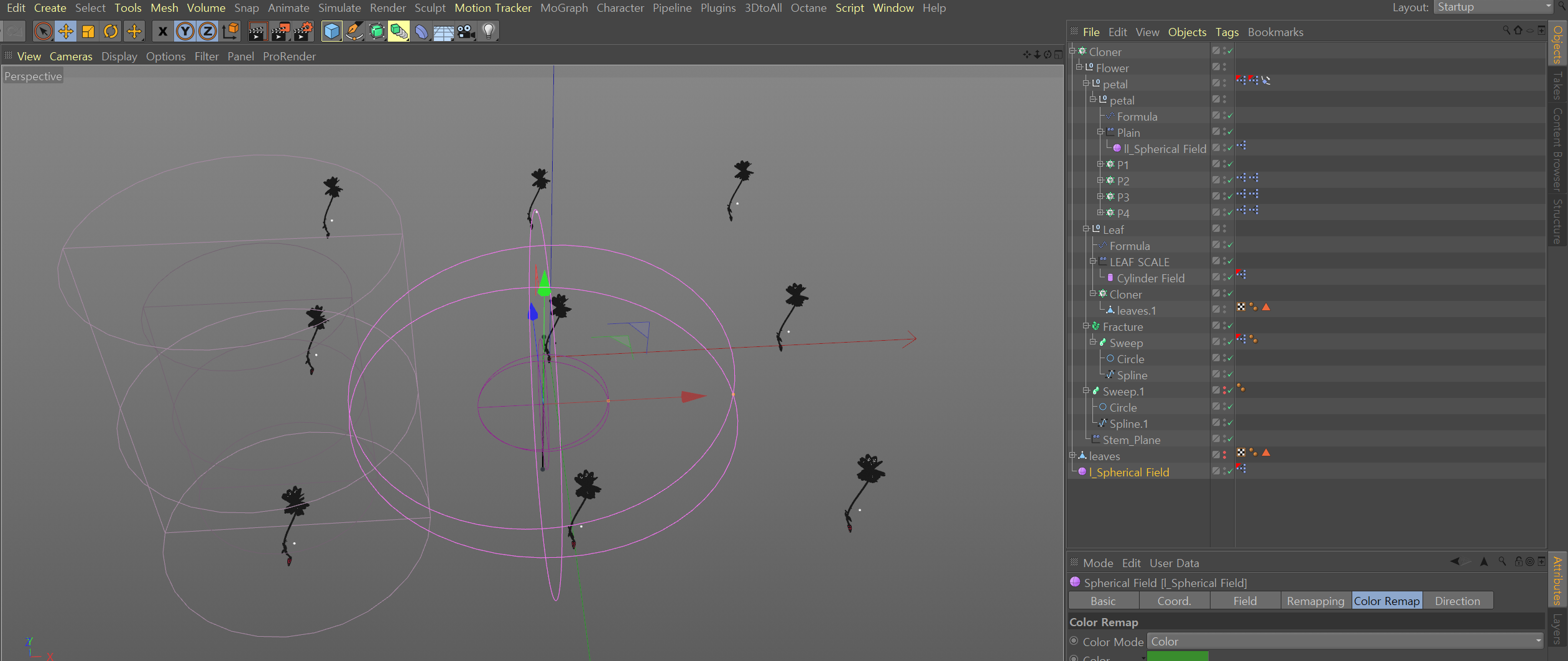Click the material texture tag on leaves.1
Viewport: 1568px width, 661px height.
(x=1241, y=307)
